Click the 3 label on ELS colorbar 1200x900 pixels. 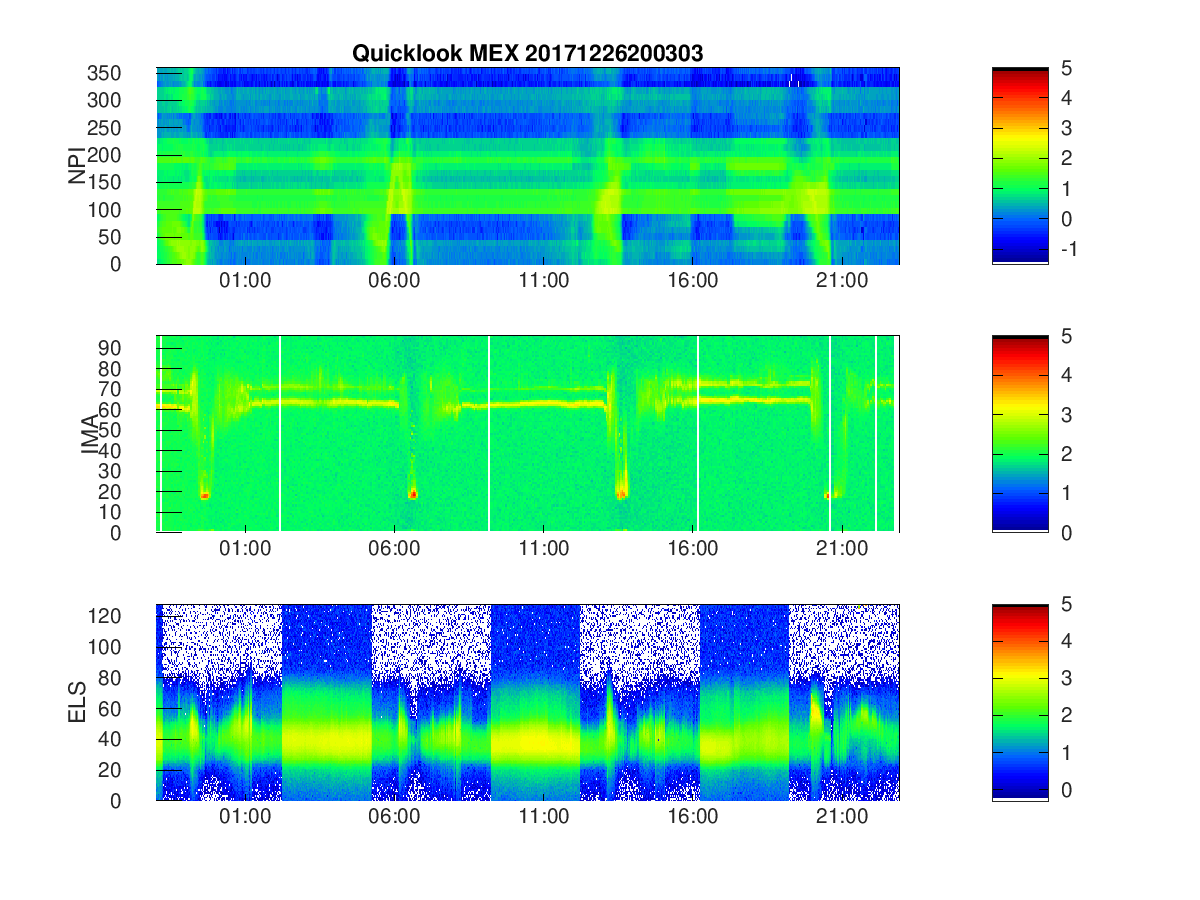click(1066, 678)
